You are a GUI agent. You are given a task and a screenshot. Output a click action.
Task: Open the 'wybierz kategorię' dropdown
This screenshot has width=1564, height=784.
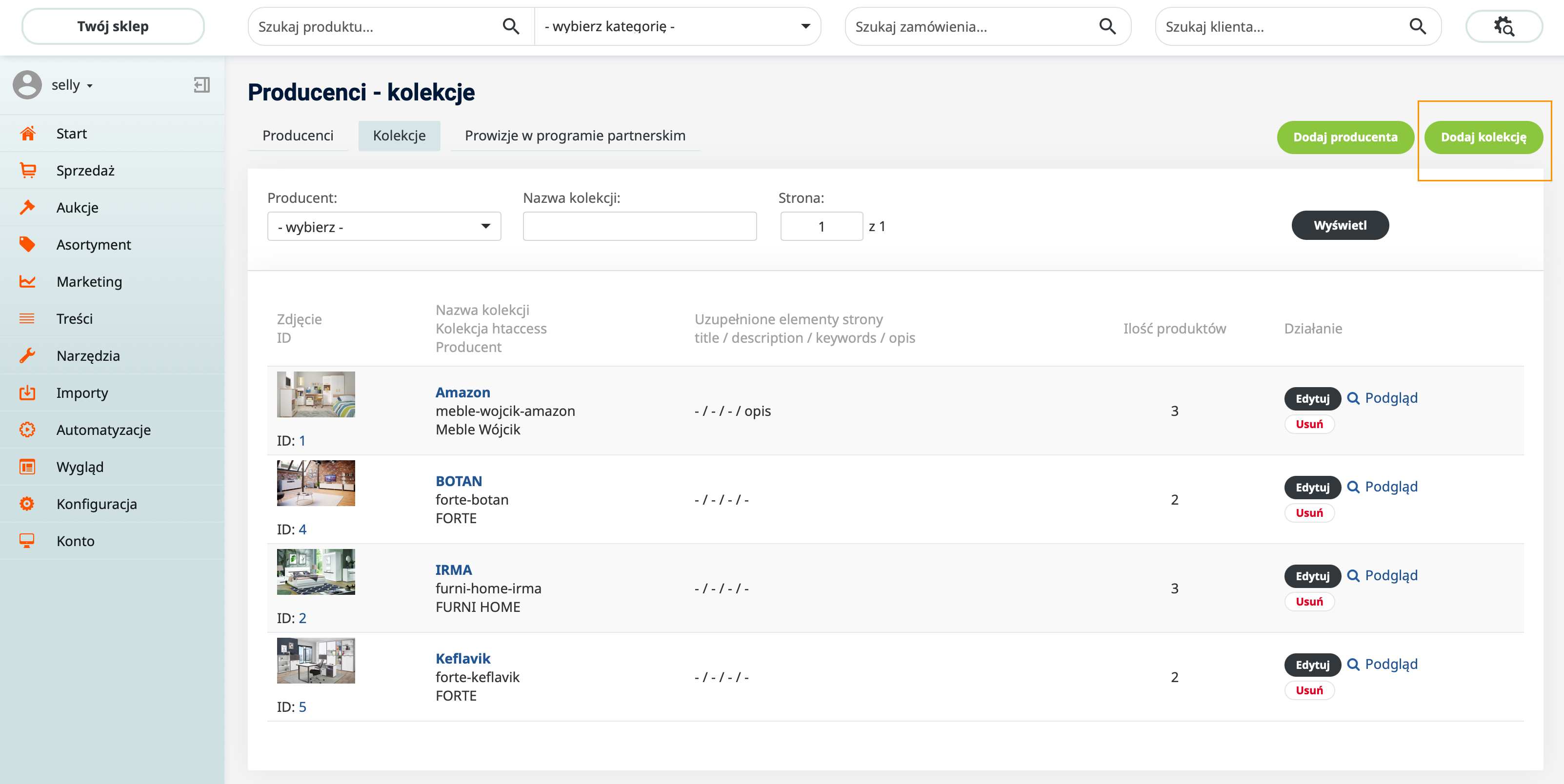point(677,27)
